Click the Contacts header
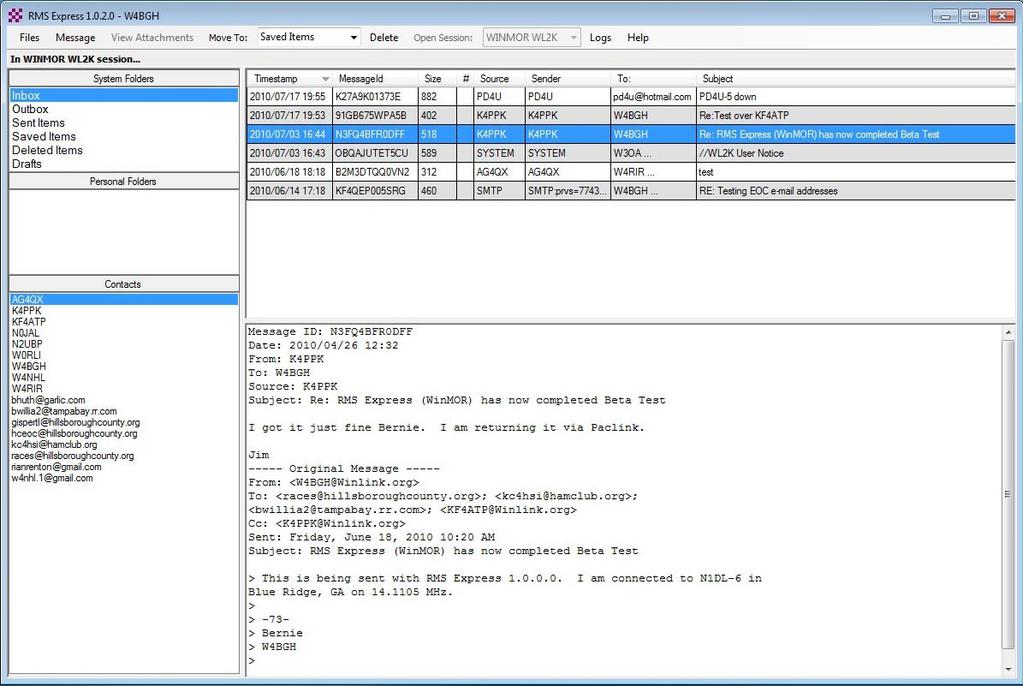The height and width of the screenshot is (686, 1023). click(x=123, y=285)
